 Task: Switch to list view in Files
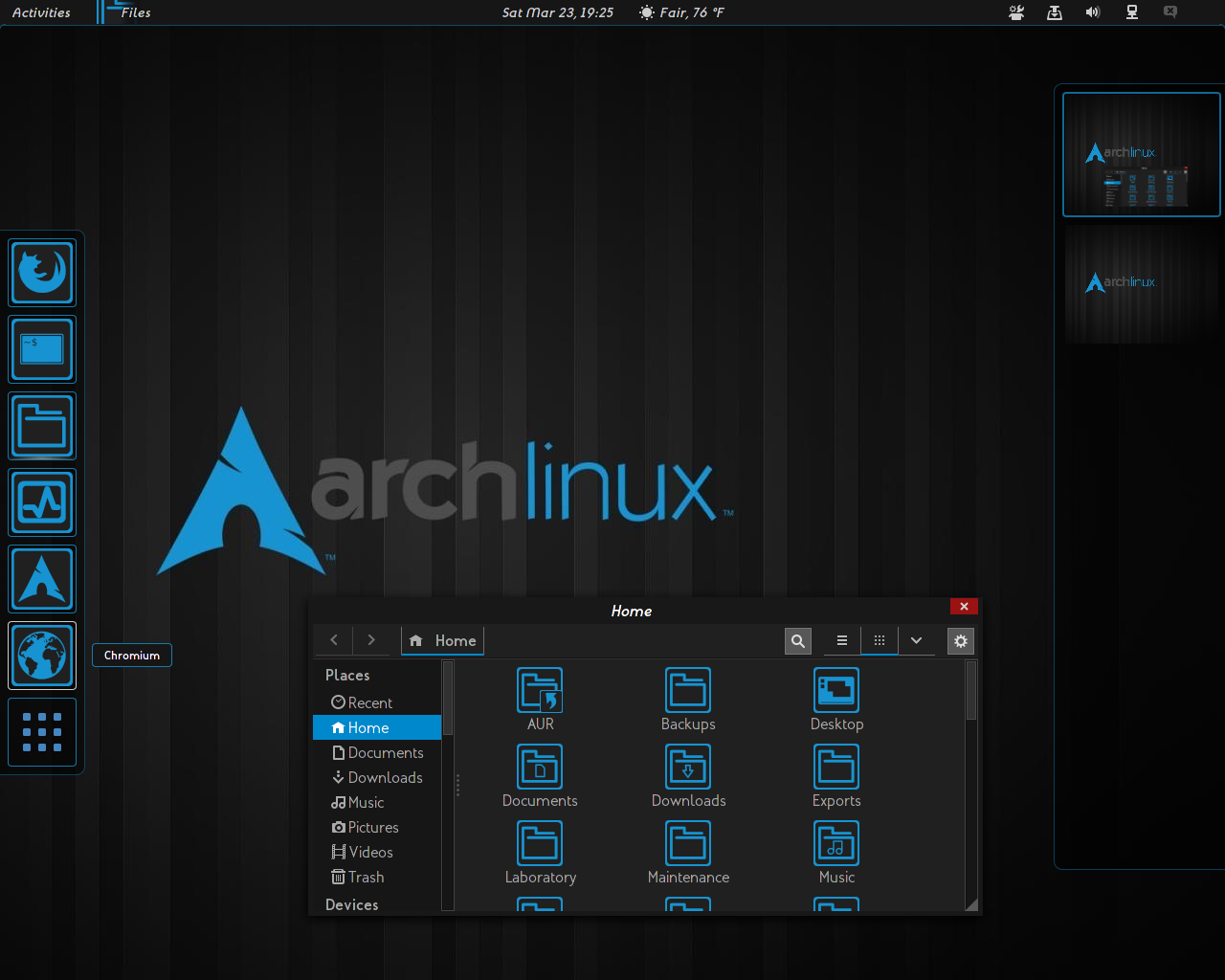pyautogui.click(x=842, y=641)
